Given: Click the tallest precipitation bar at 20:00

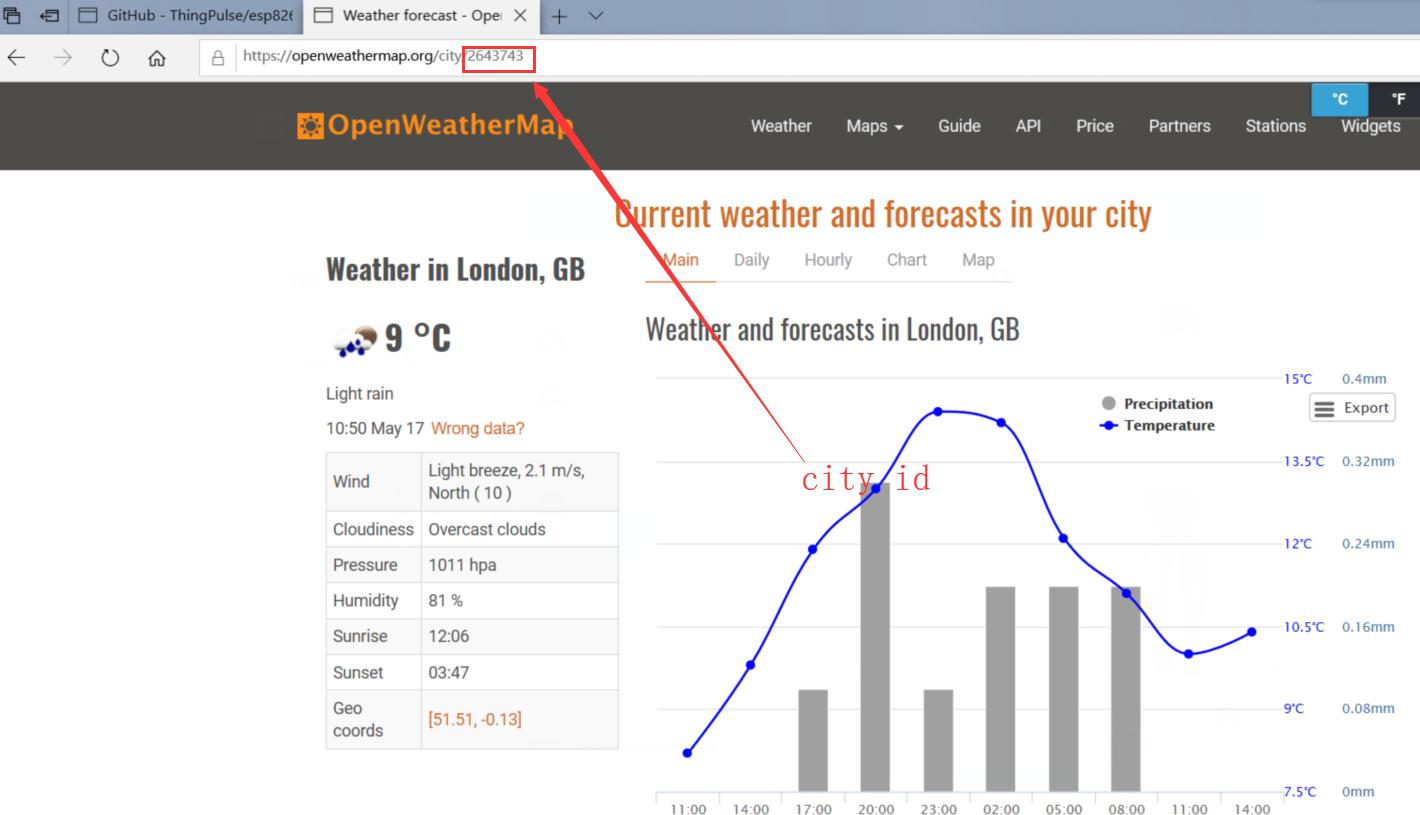Looking at the screenshot, I should [875, 637].
